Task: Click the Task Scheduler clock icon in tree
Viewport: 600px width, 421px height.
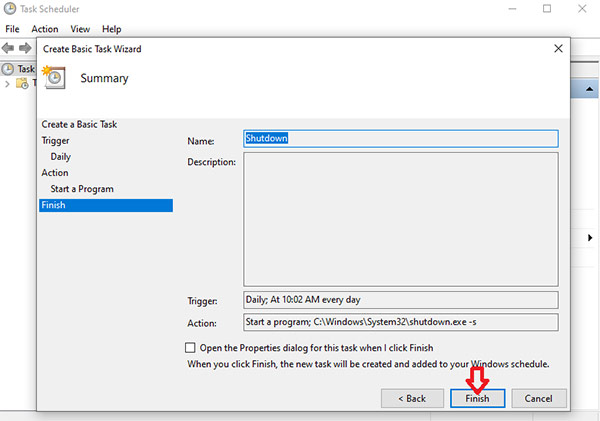Action: pyautogui.click(x=8, y=69)
